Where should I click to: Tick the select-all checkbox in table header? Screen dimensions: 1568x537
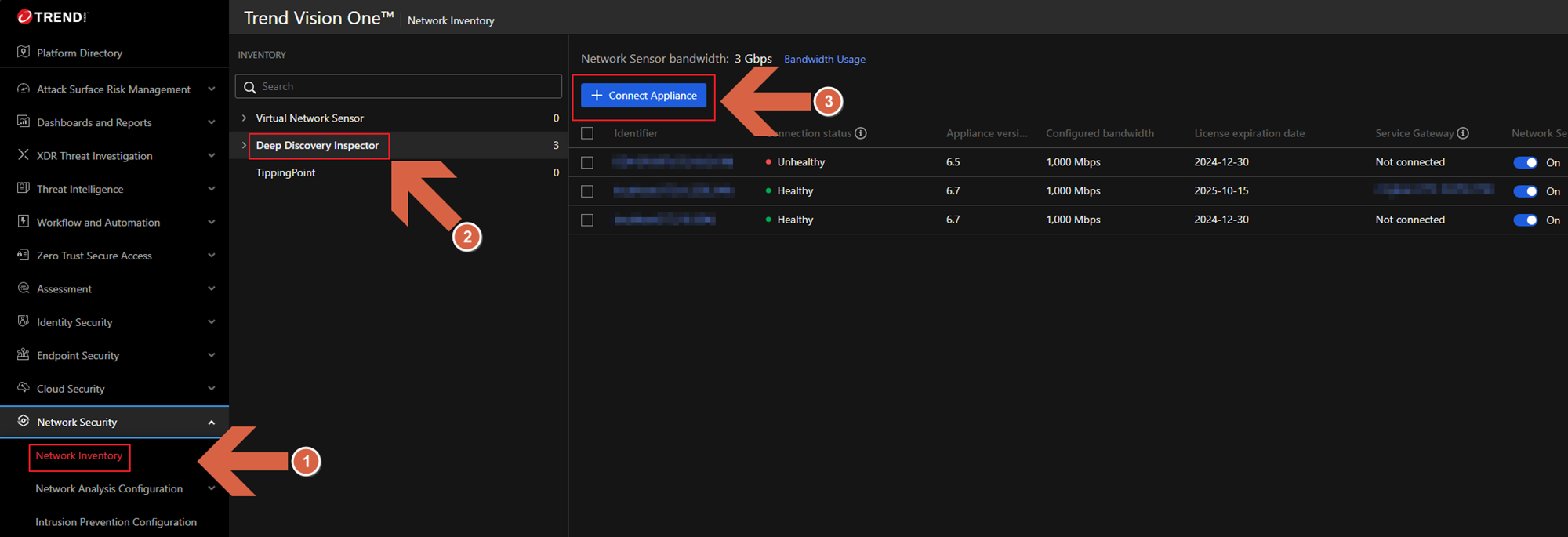point(587,133)
